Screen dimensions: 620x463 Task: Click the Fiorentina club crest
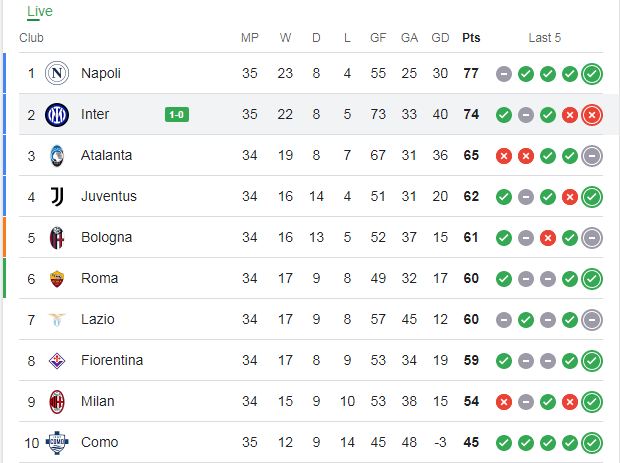[57, 361]
